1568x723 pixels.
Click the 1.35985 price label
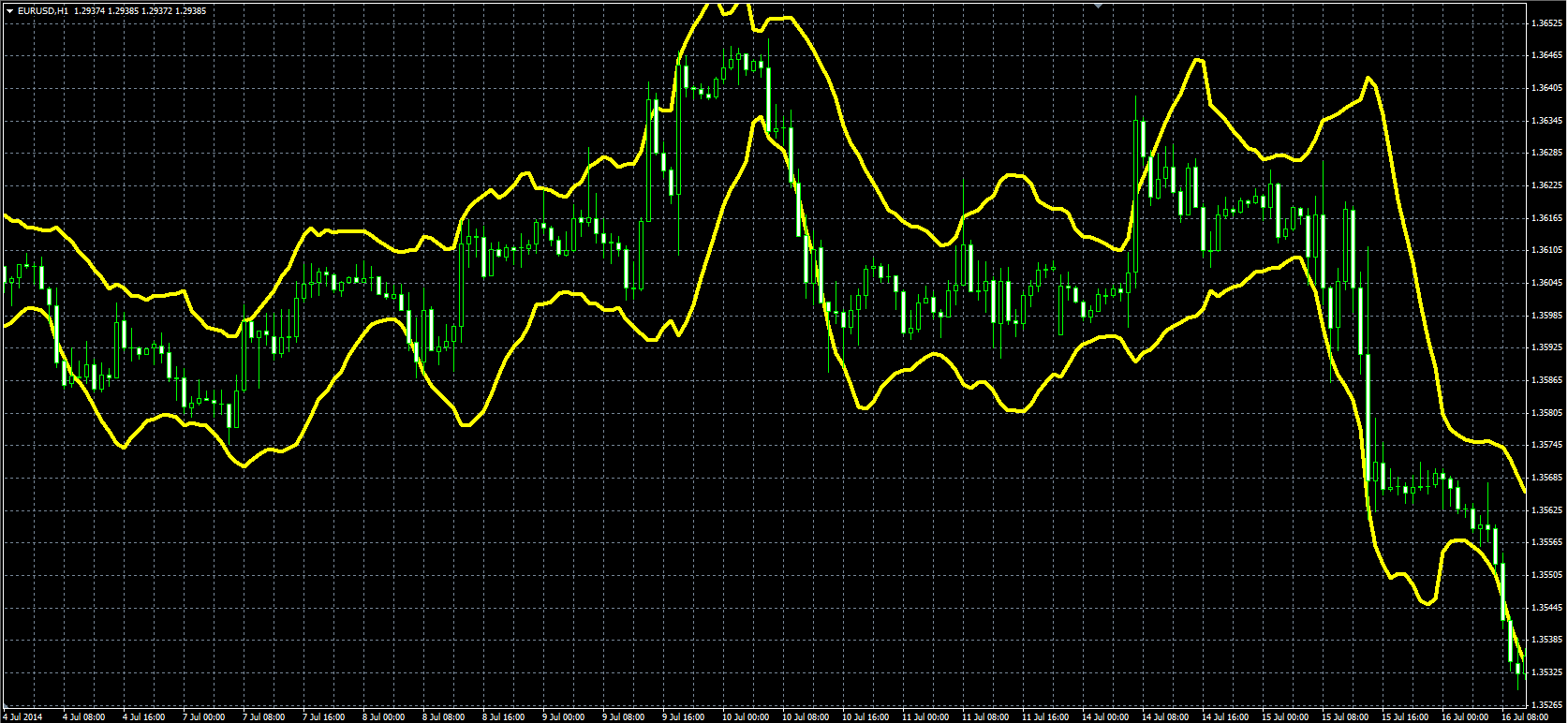[1546, 316]
